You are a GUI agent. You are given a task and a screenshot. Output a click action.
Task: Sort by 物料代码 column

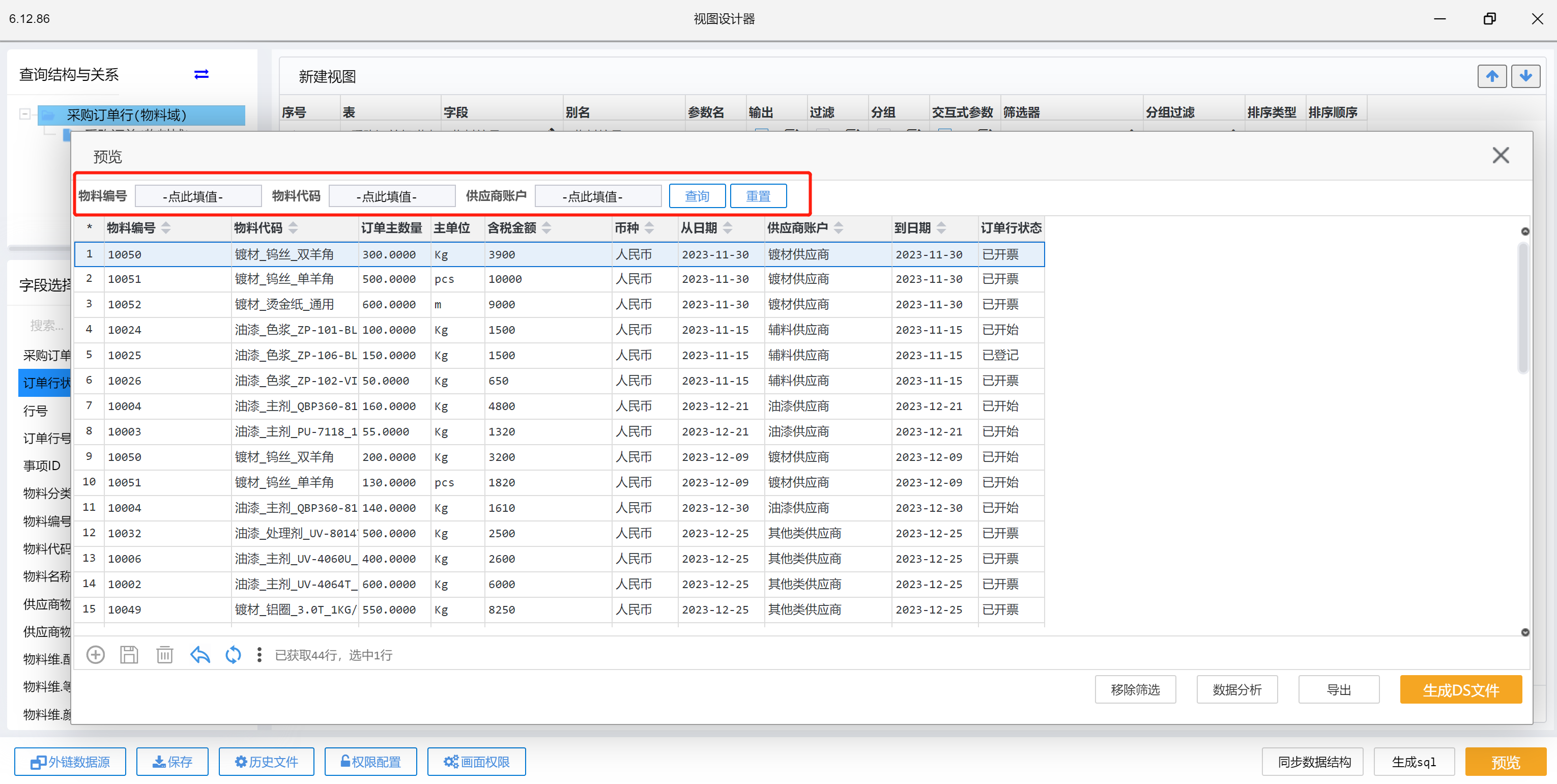(x=293, y=228)
